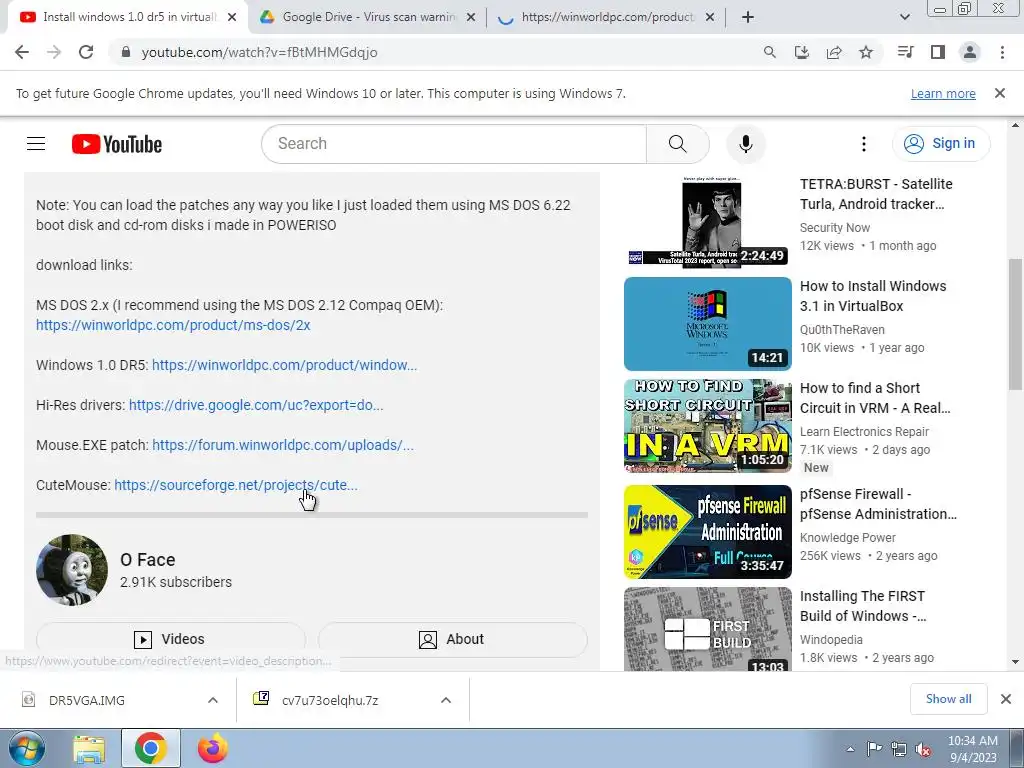This screenshot has height=768, width=1024.
Task: Open the Mouse.EXE patch forum link
Action: [283, 445]
